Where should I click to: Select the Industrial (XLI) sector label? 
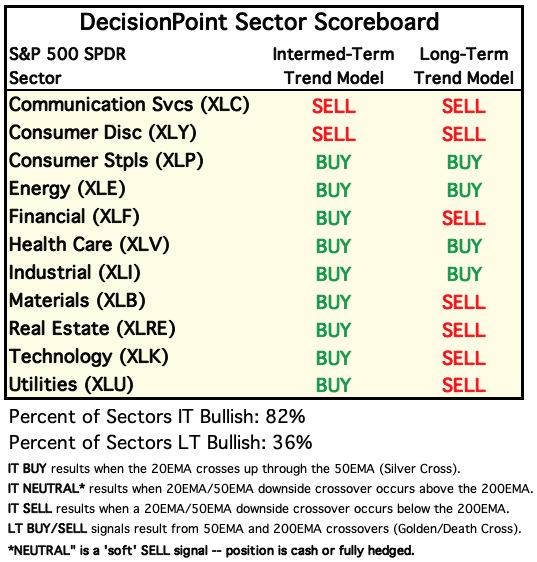pos(75,273)
